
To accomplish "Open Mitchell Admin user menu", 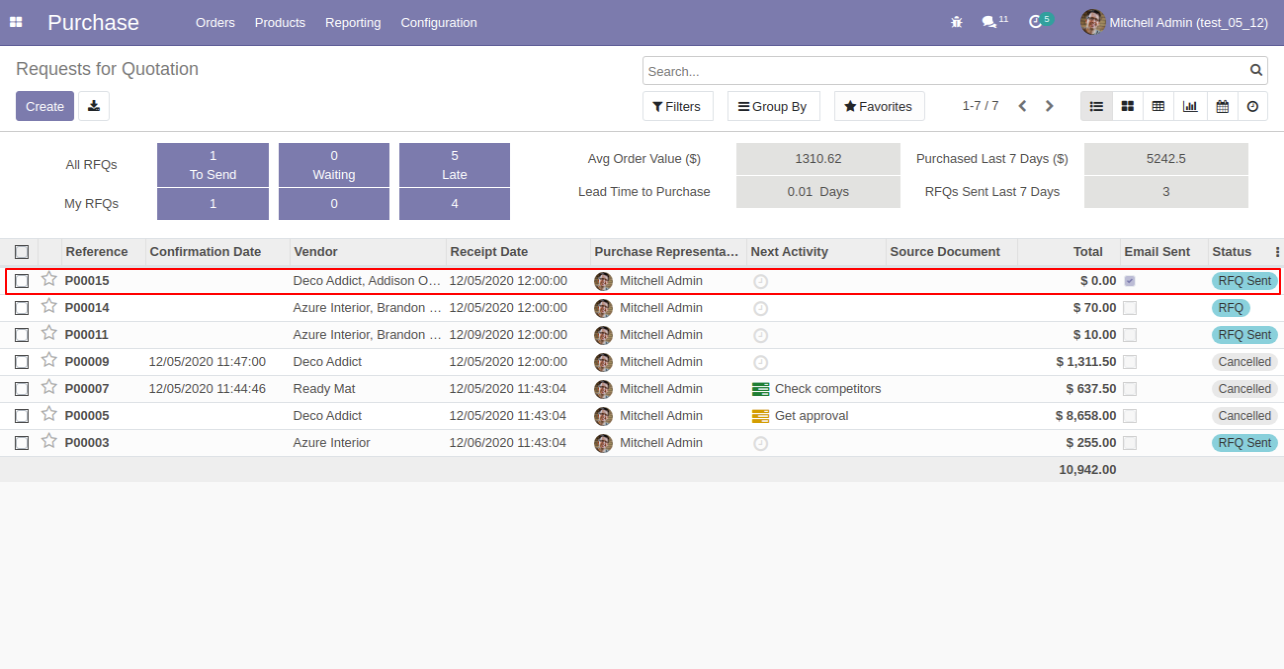I will coord(1174,22).
